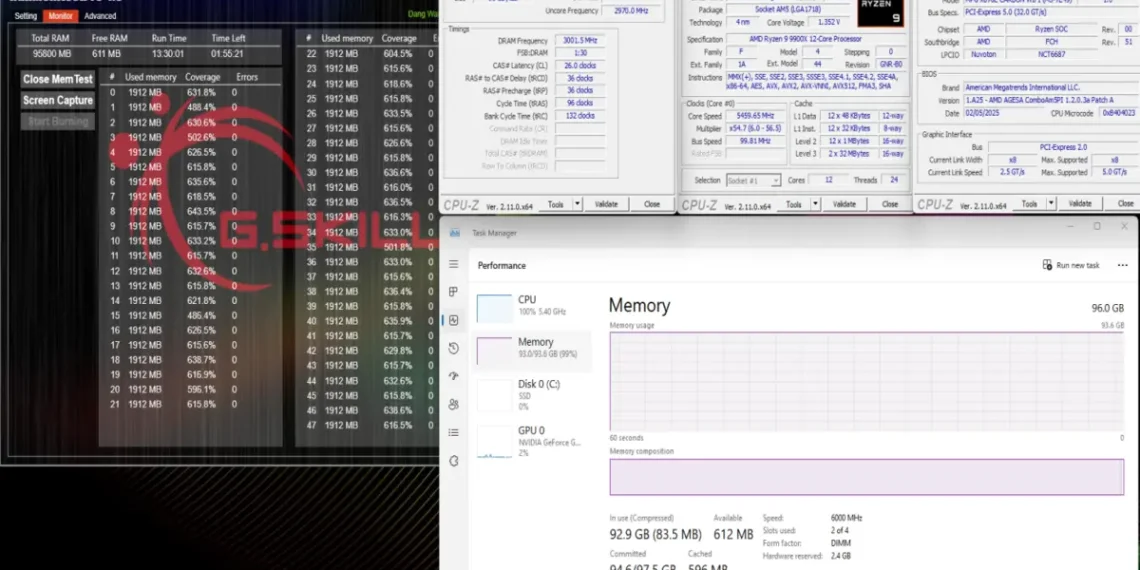Click the Time Left 01:55:21 value
This screenshot has height=570, width=1140.
228,54
